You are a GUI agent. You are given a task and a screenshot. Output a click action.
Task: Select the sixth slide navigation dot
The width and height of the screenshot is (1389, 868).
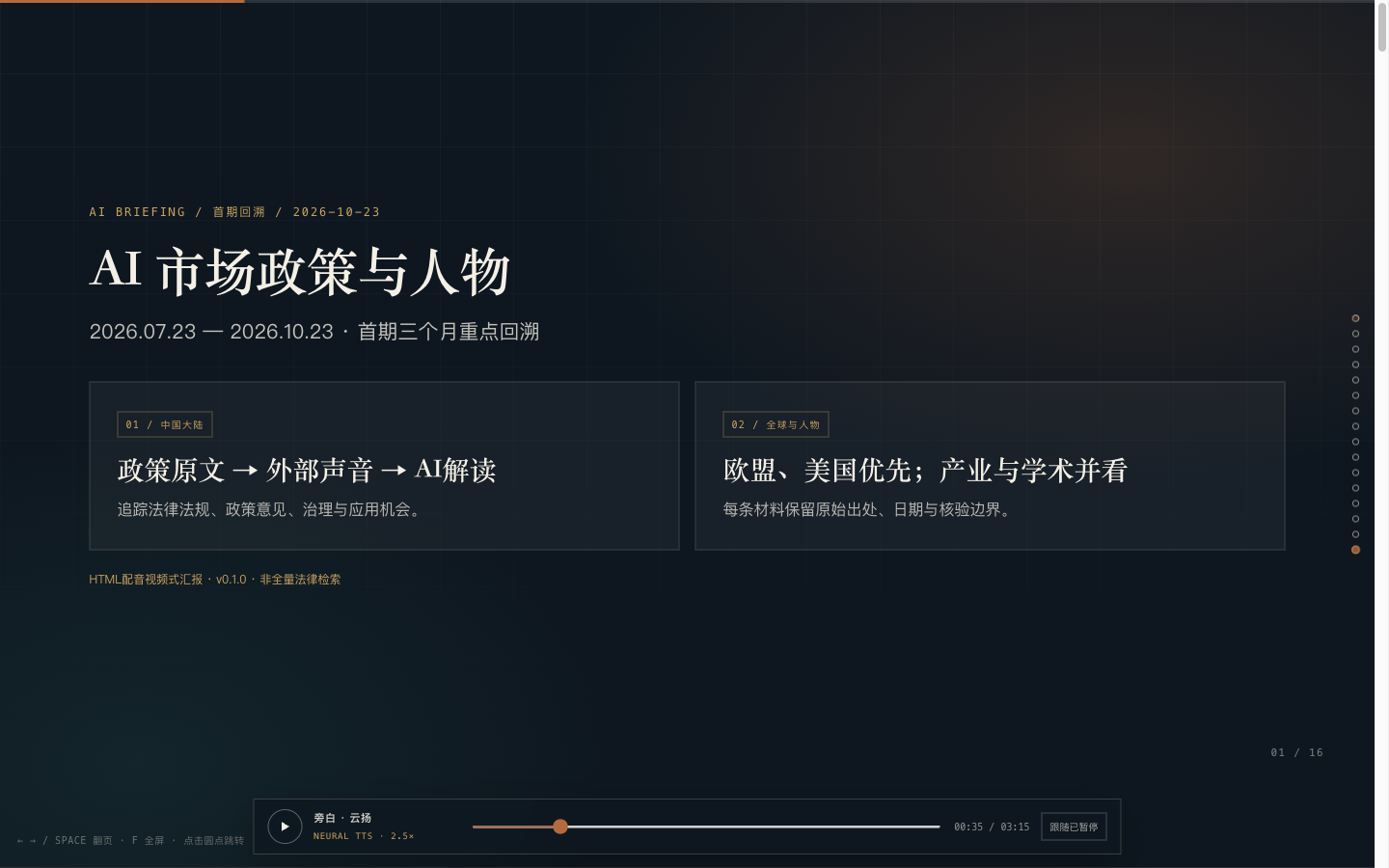point(1355,395)
